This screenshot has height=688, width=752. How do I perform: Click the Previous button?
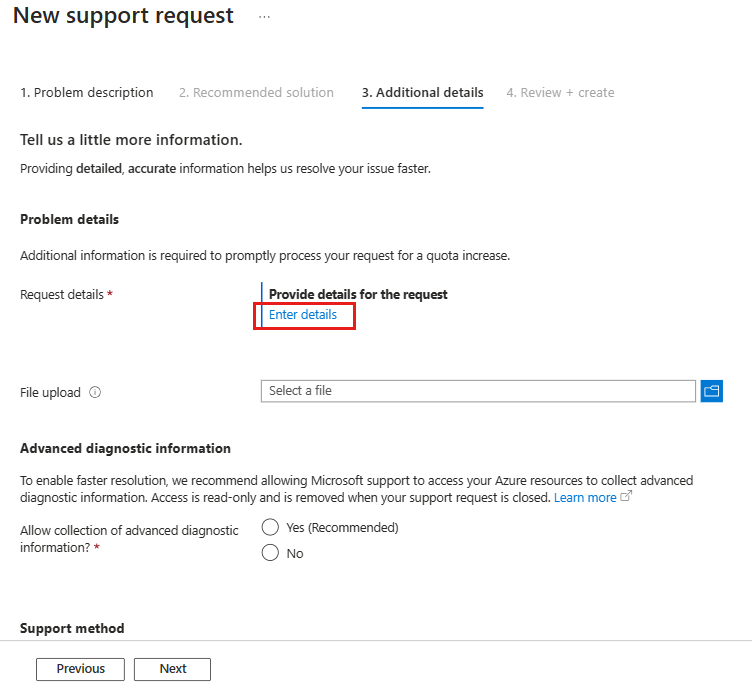80,669
